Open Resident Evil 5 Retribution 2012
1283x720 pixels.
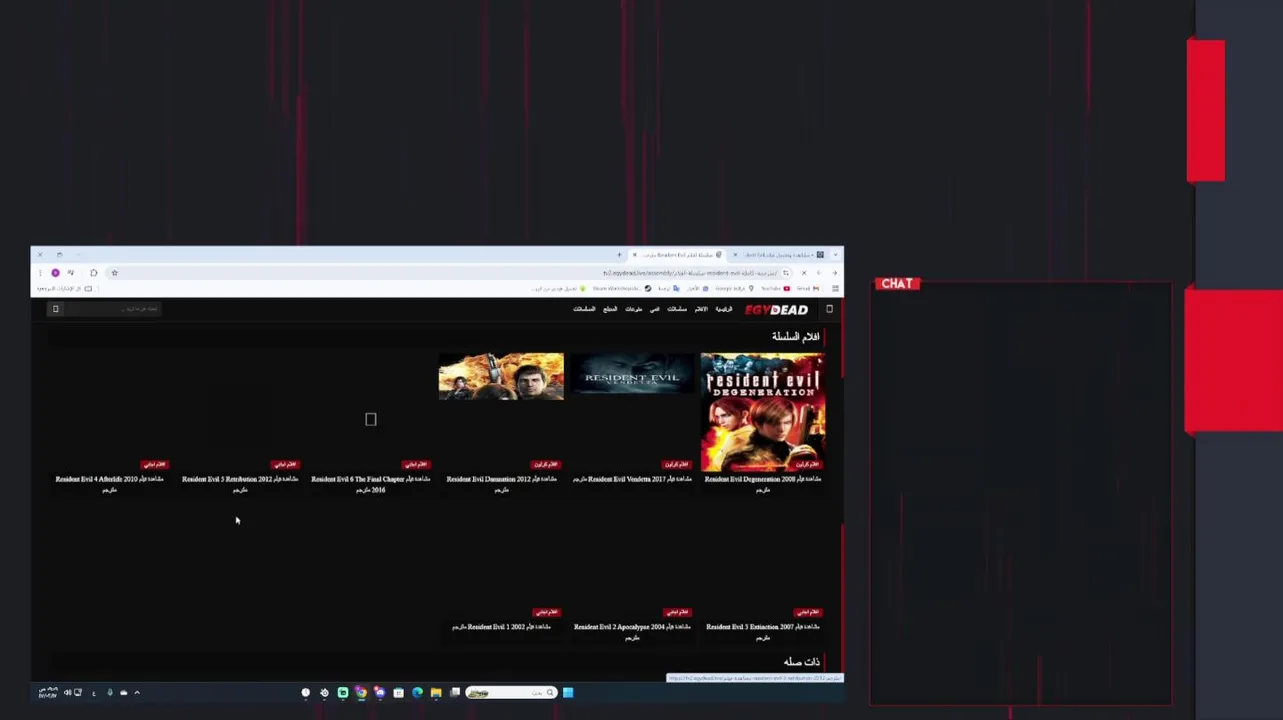click(240, 484)
